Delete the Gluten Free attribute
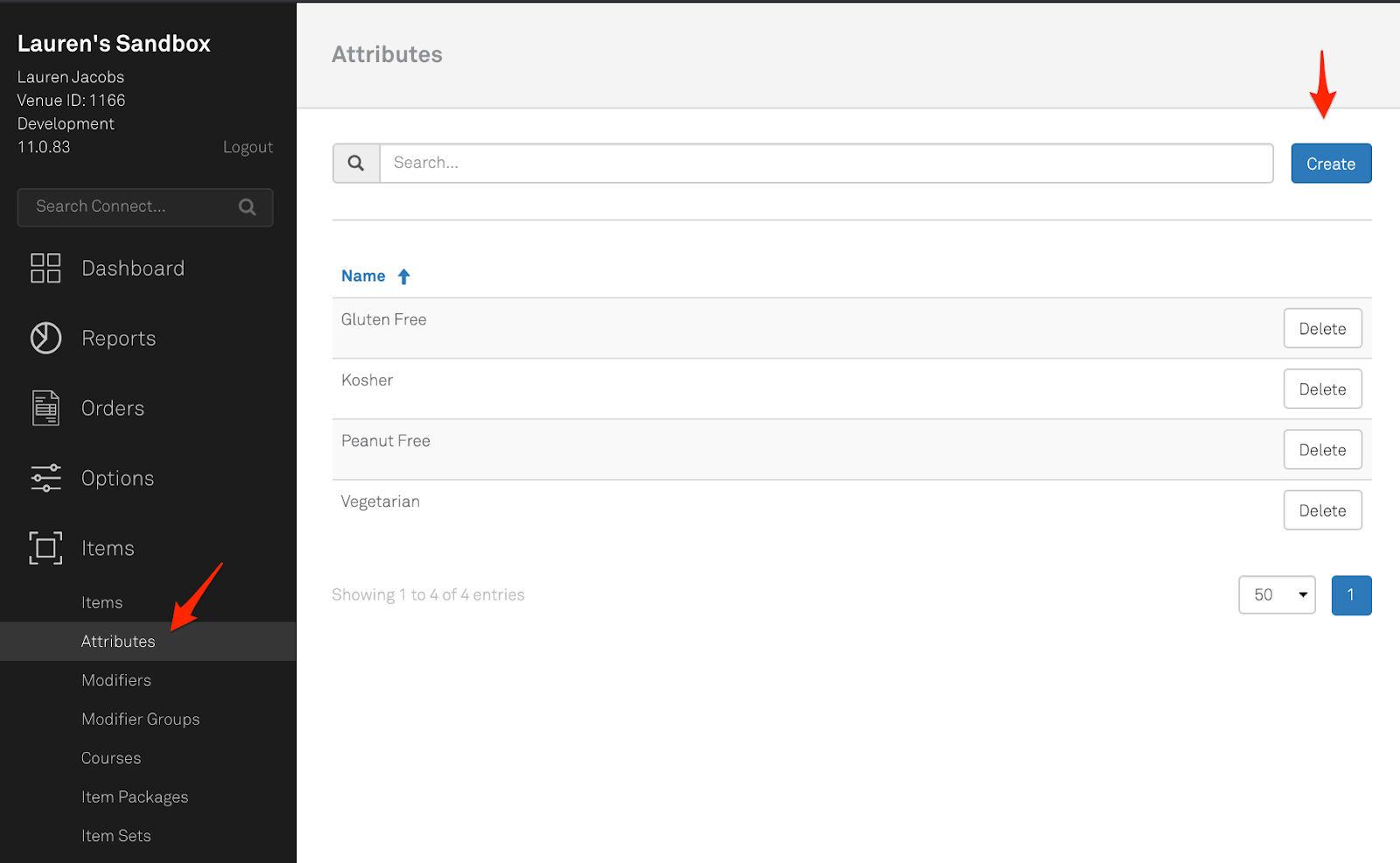The height and width of the screenshot is (863, 1400). (x=1322, y=329)
